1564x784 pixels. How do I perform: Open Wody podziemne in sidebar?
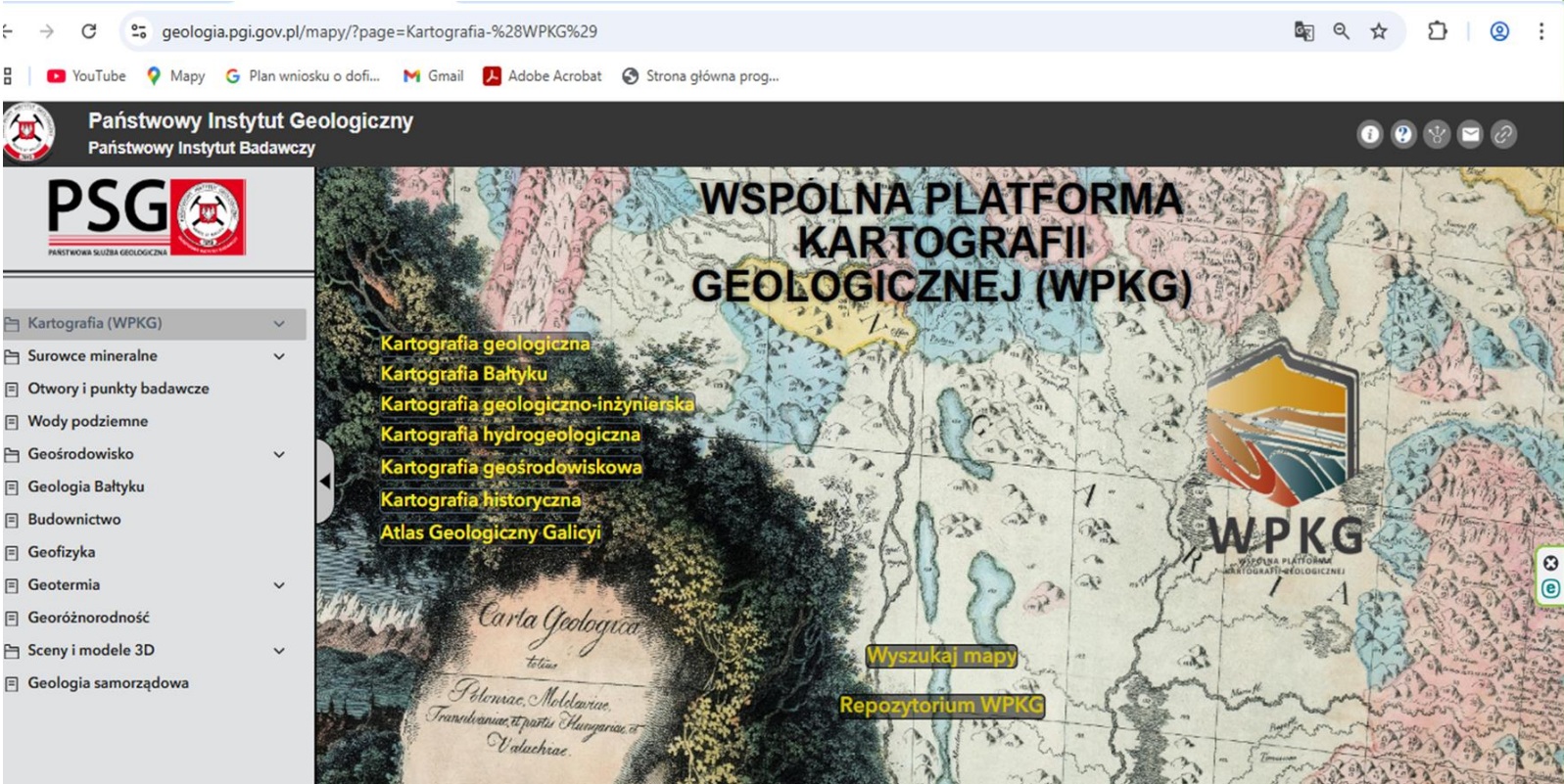(87, 421)
